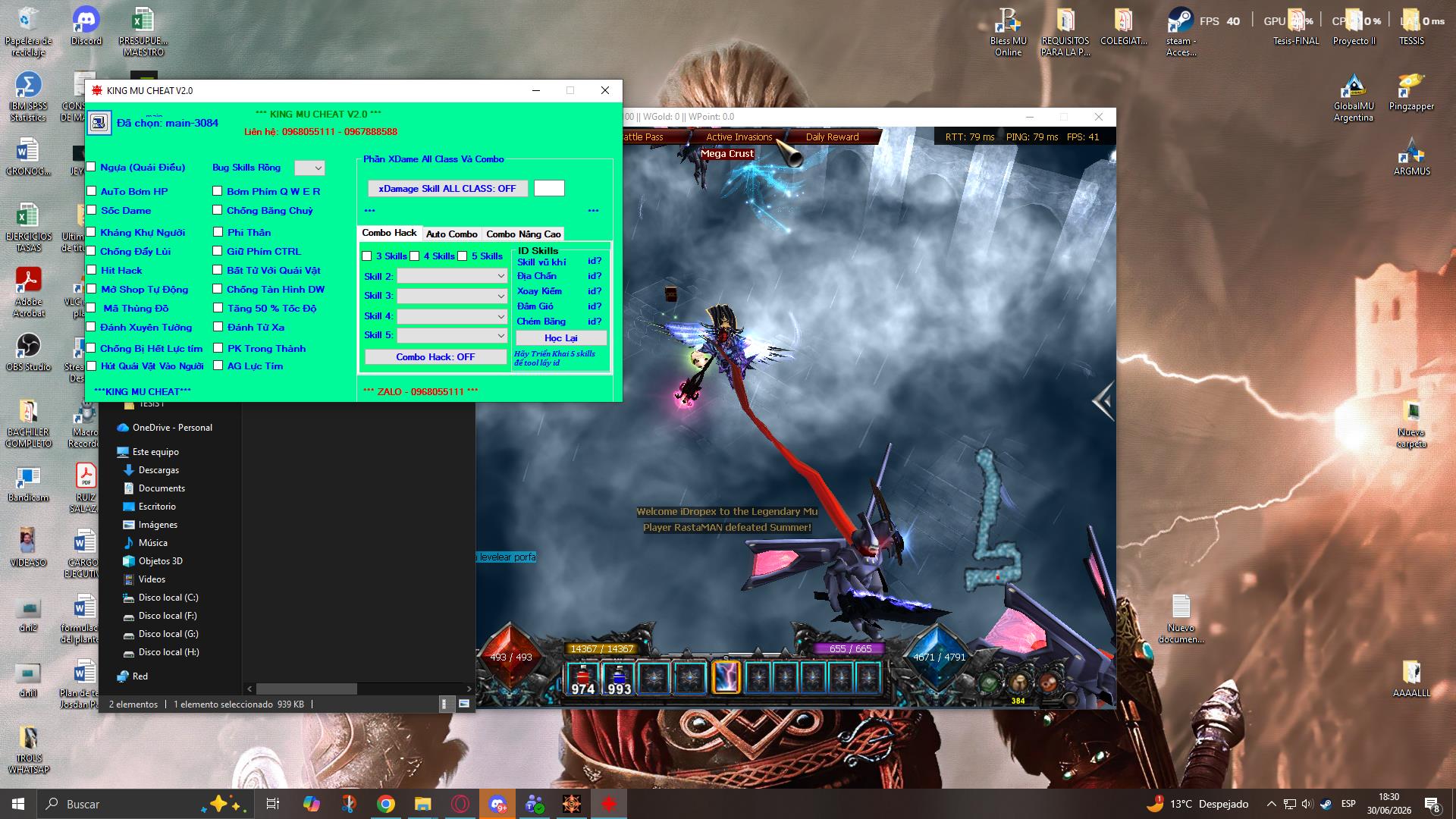Tick the 3 Skills checkbox
This screenshot has width=1456, height=819.
click(x=367, y=256)
